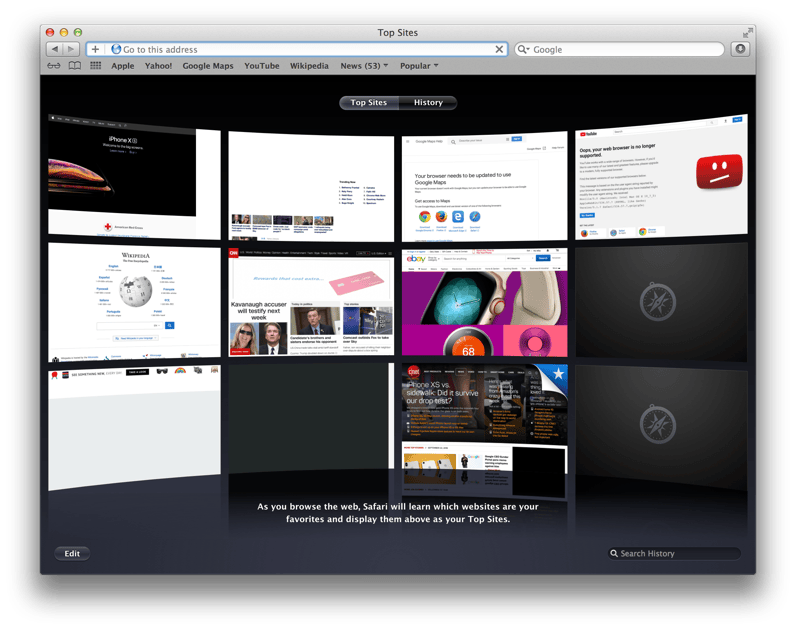This screenshot has width=796, height=630.
Task: Show Top Sites grid icon
Action: click(x=95, y=65)
